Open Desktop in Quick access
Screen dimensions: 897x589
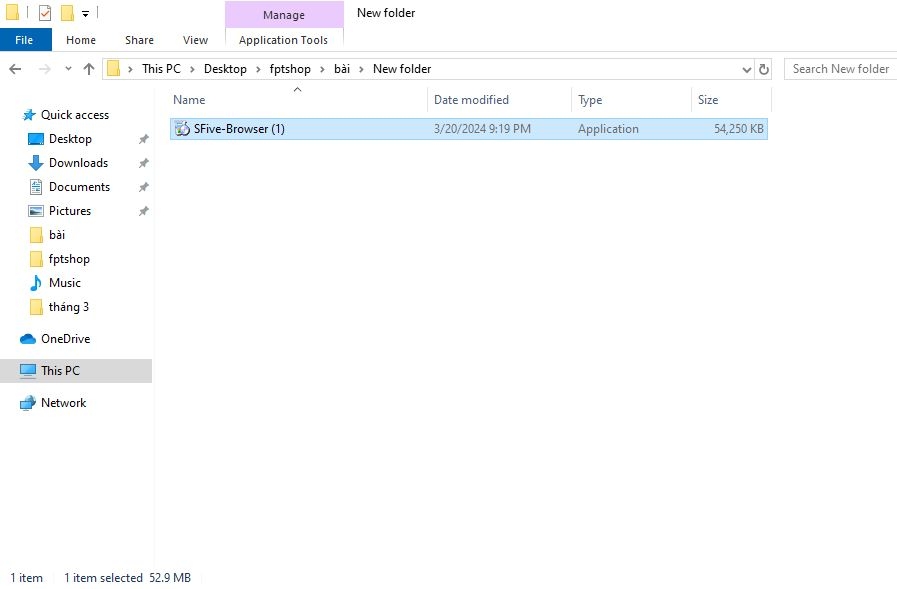click(x=70, y=139)
